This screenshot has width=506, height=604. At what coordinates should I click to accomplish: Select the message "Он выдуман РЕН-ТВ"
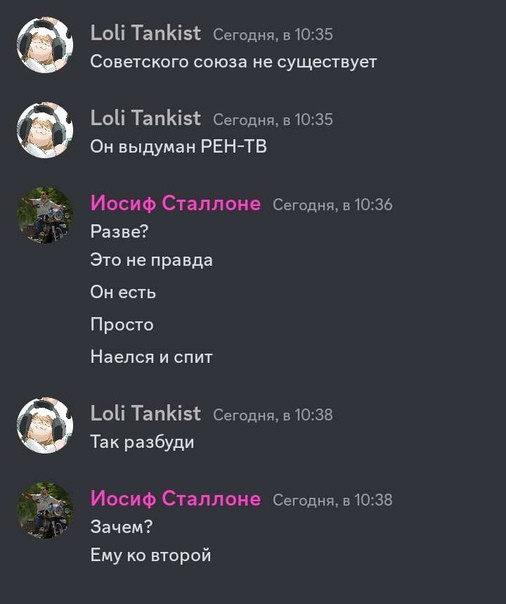[178, 147]
